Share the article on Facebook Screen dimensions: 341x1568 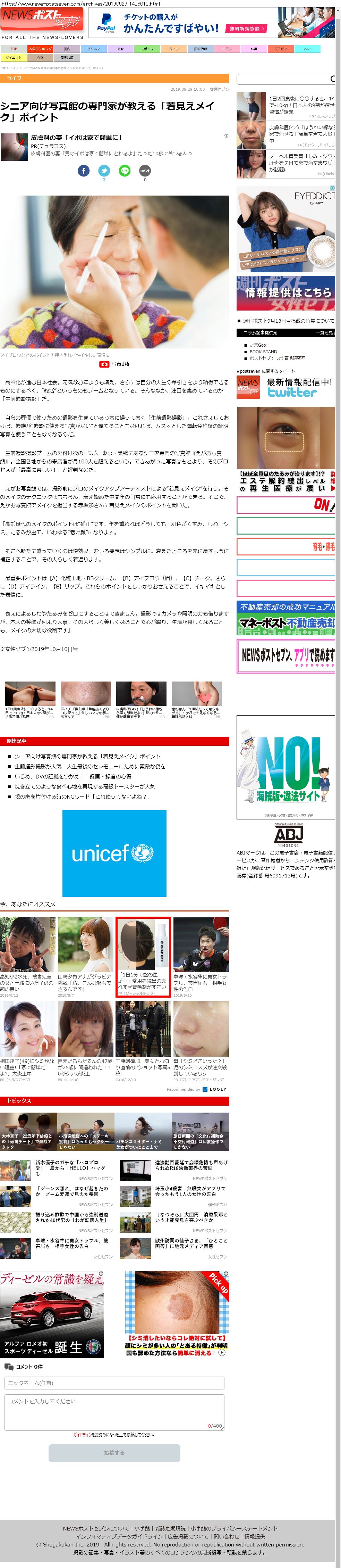tap(84, 171)
